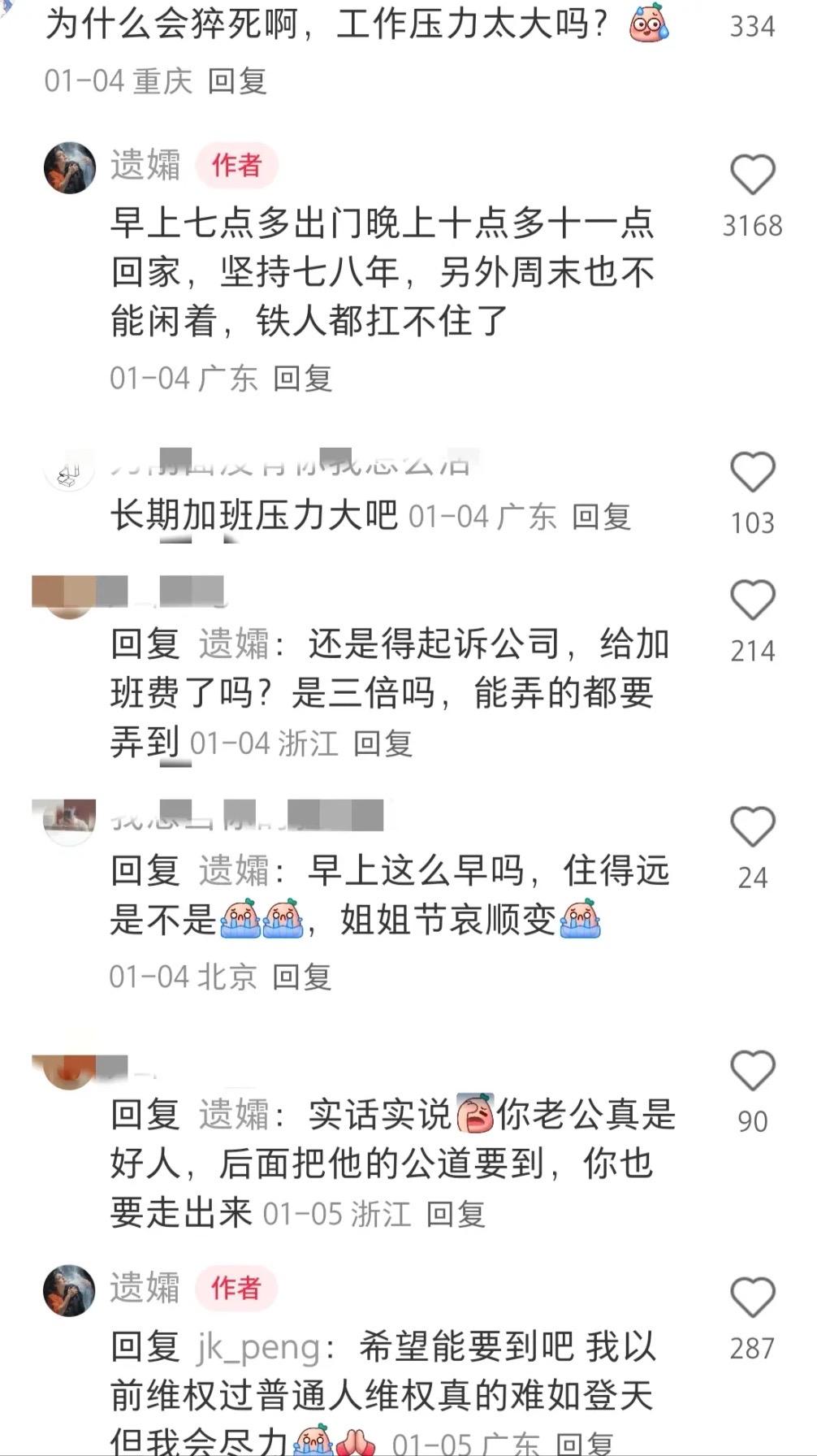The image size is (817, 1456).
Task: Tap 回复 under the 01-04 北京 comment
Action: coord(301,977)
